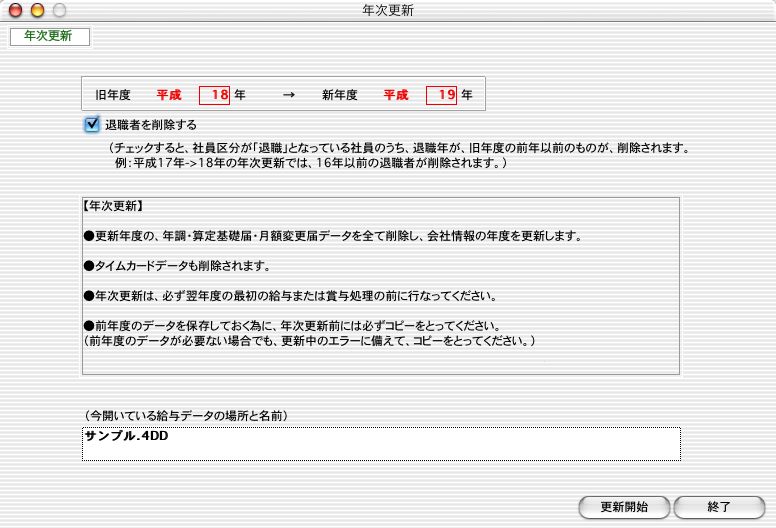Screen dimensions: 776x528
Task: Click the arrow between old and new year
Action: click(289, 95)
